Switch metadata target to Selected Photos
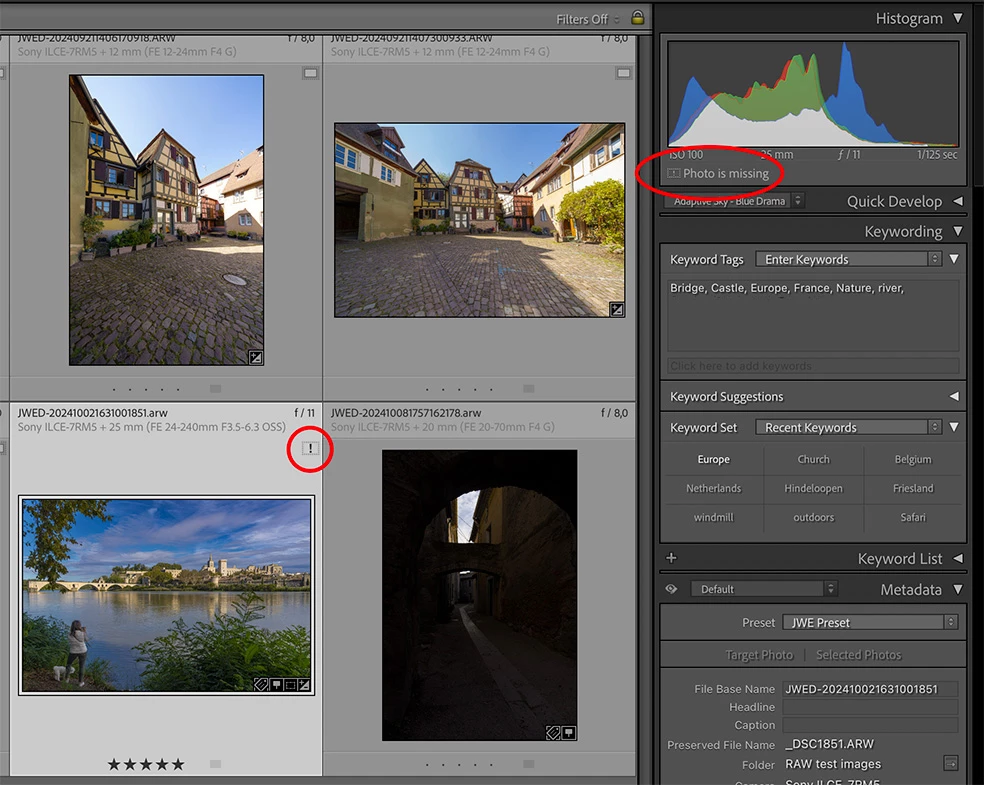 coord(858,655)
